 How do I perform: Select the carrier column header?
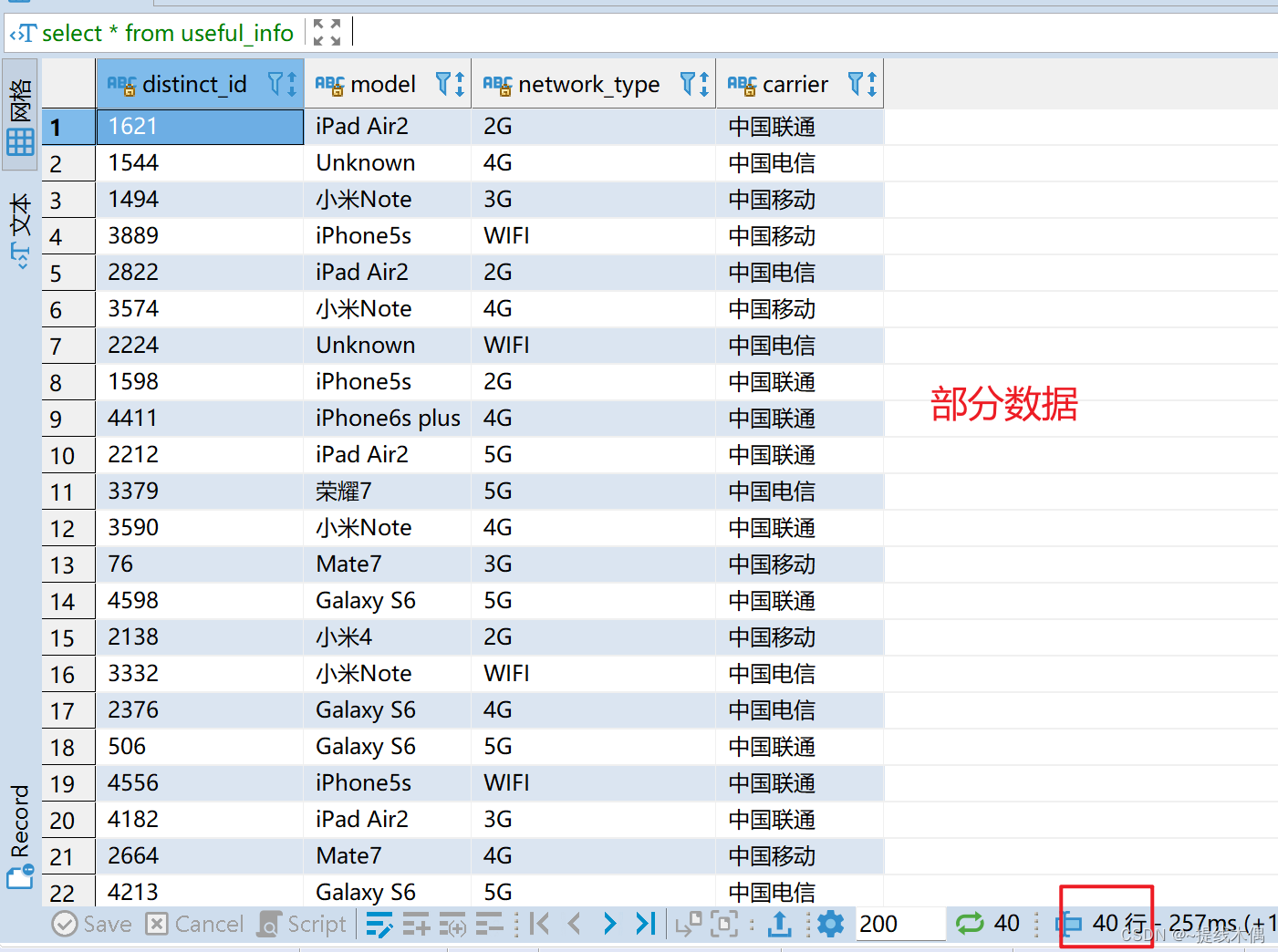pos(800,84)
